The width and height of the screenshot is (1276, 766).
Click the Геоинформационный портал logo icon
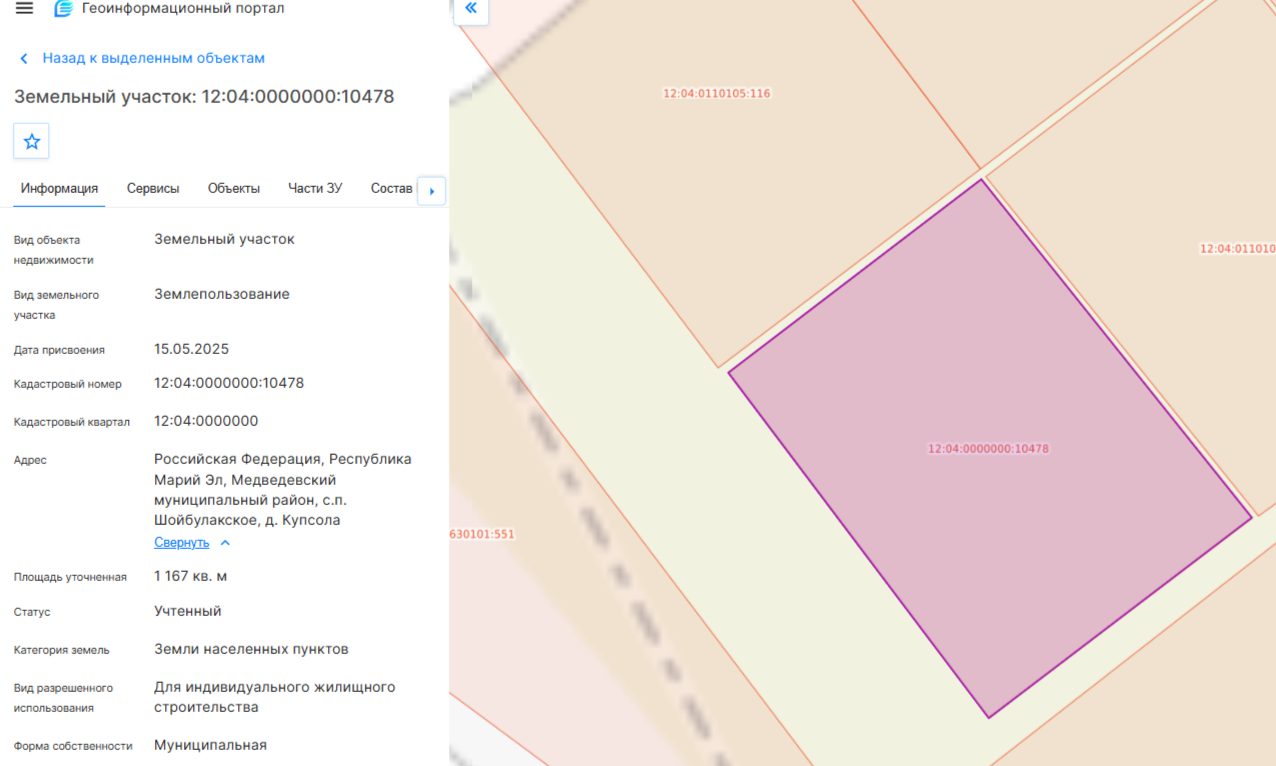coord(63,9)
